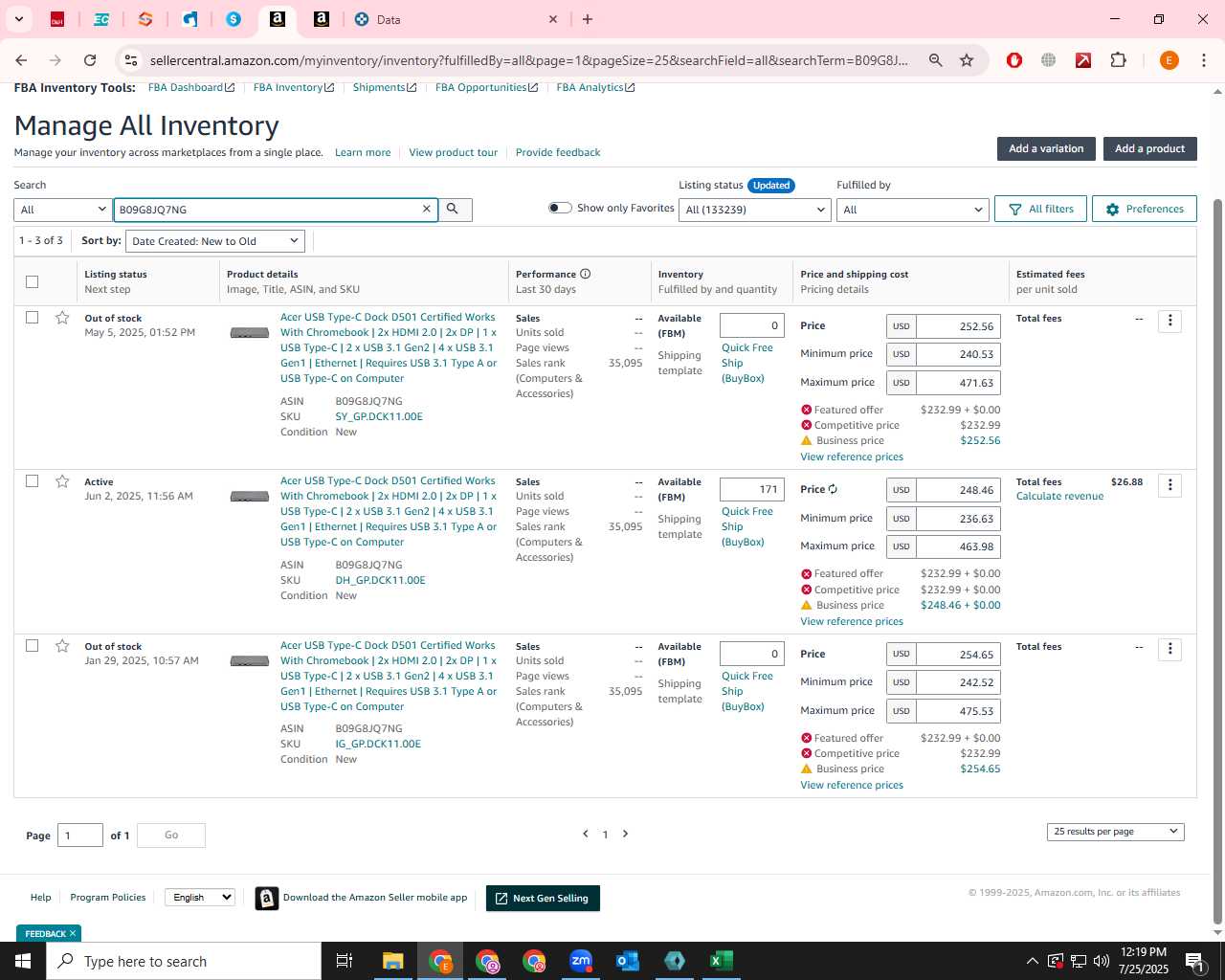
Task: Open a new browser tab with the plus icon
Action: [x=588, y=19]
